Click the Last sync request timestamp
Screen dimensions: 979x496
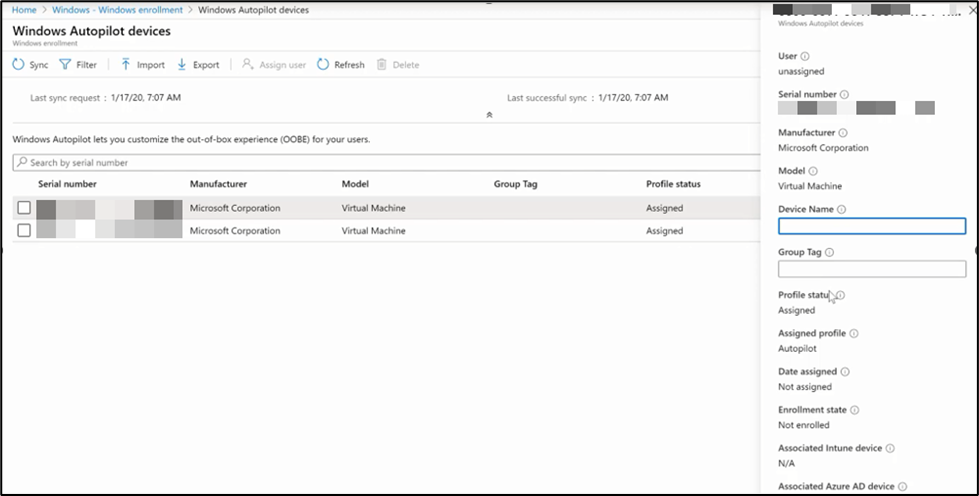pos(145,97)
